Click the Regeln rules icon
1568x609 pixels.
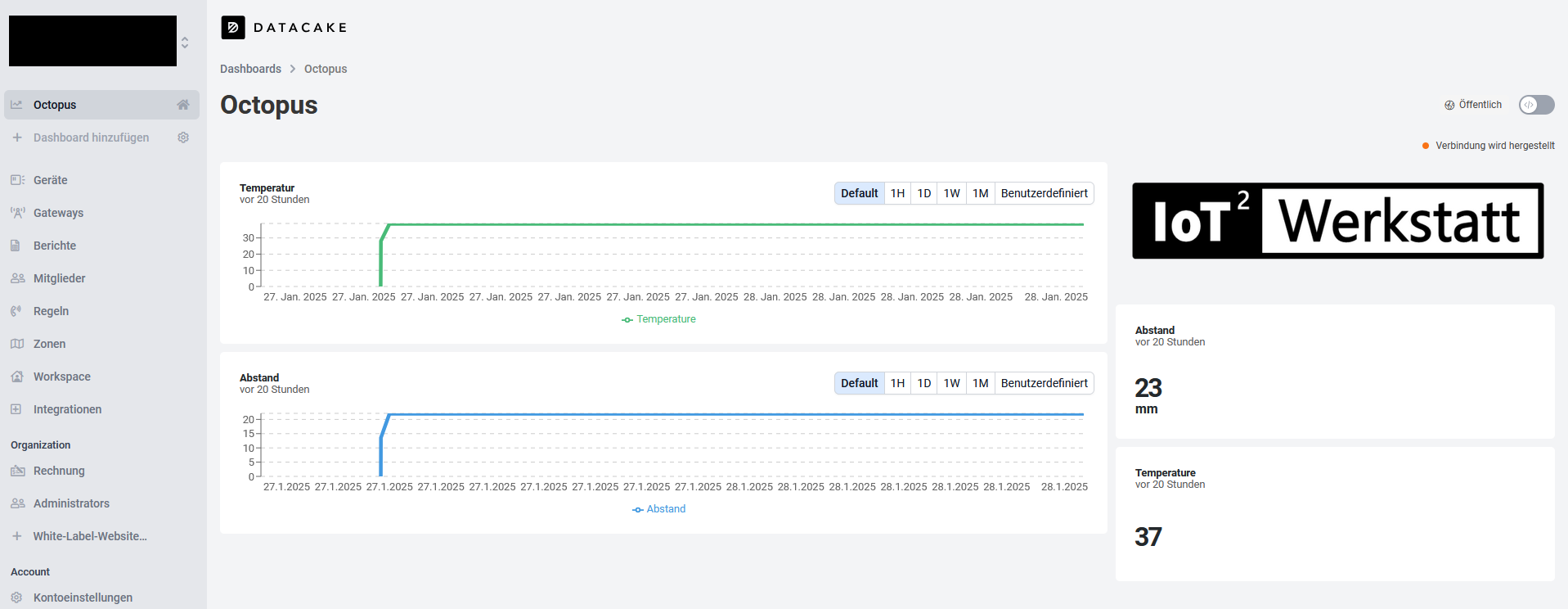coord(17,311)
